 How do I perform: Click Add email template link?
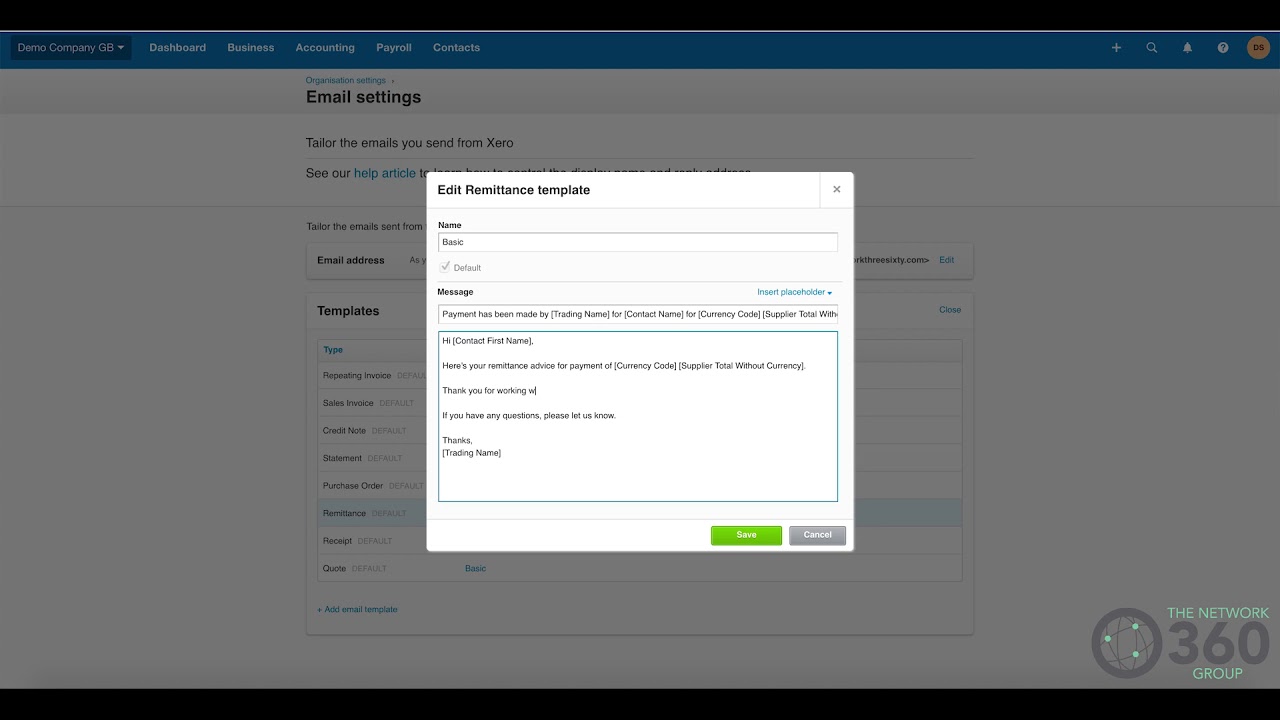coord(357,609)
